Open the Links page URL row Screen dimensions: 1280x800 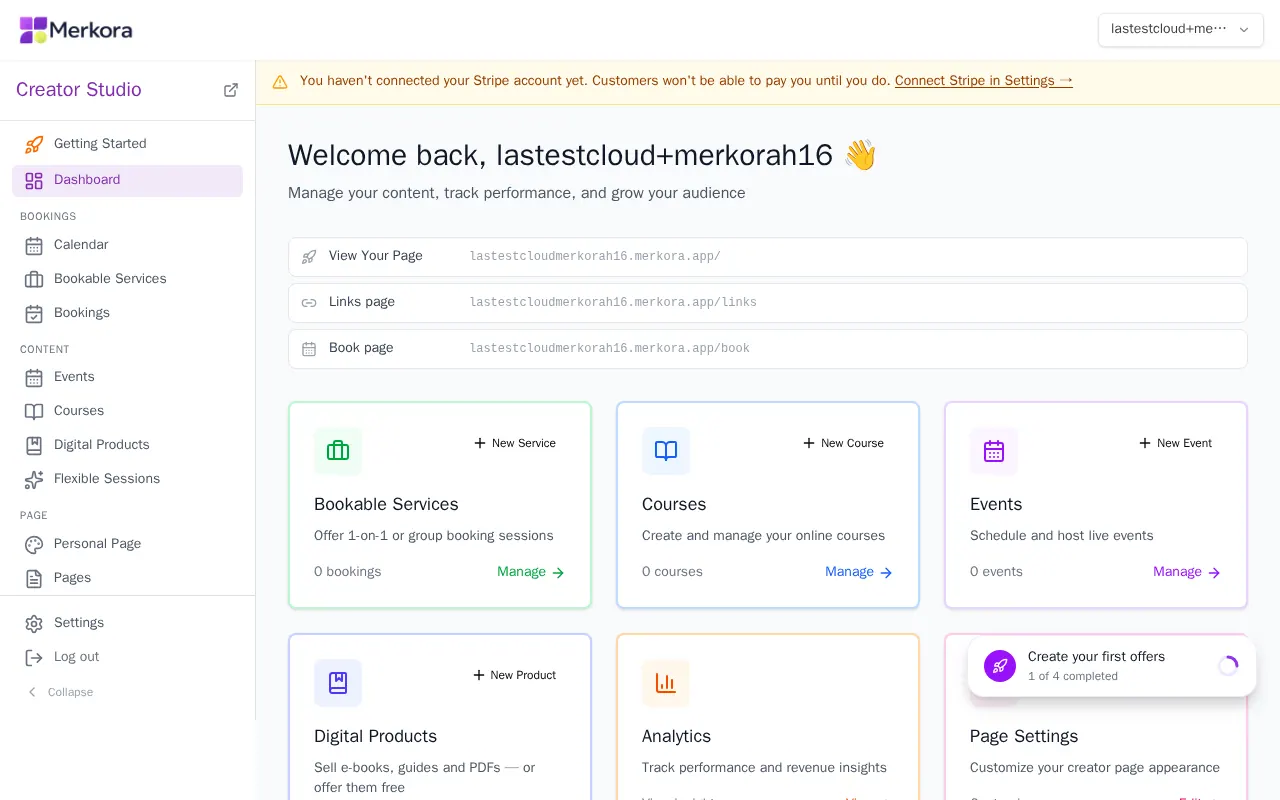tap(768, 303)
